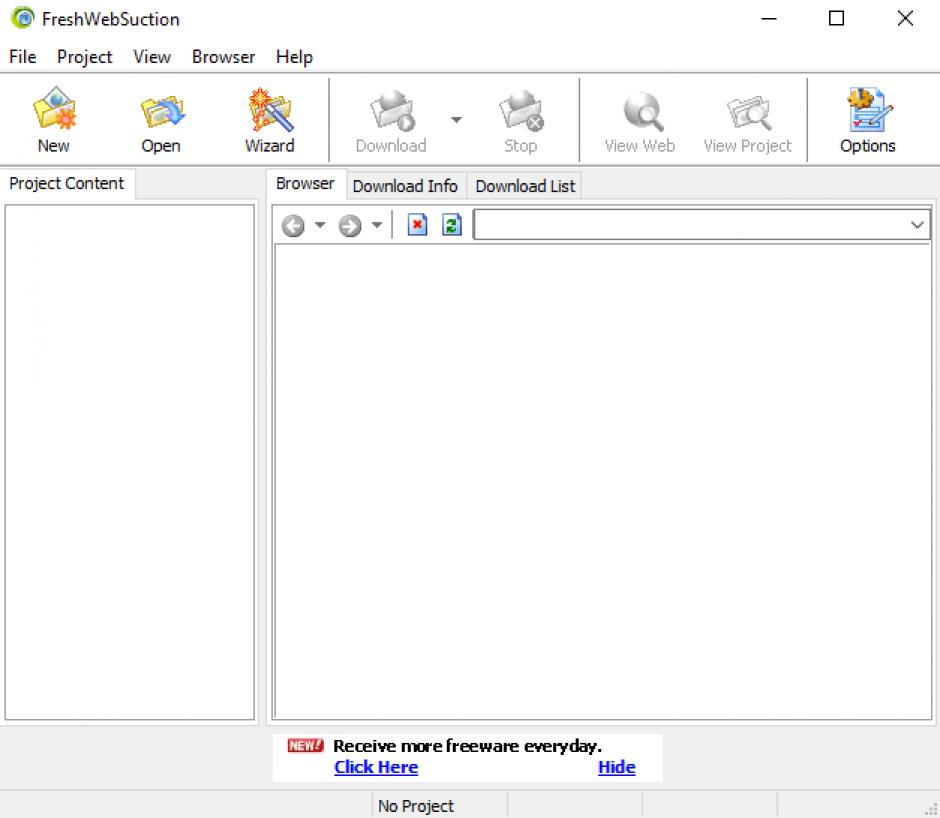Click the browser Forward arrow icon
This screenshot has height=818, width=940.
click(x=350, y=226)
